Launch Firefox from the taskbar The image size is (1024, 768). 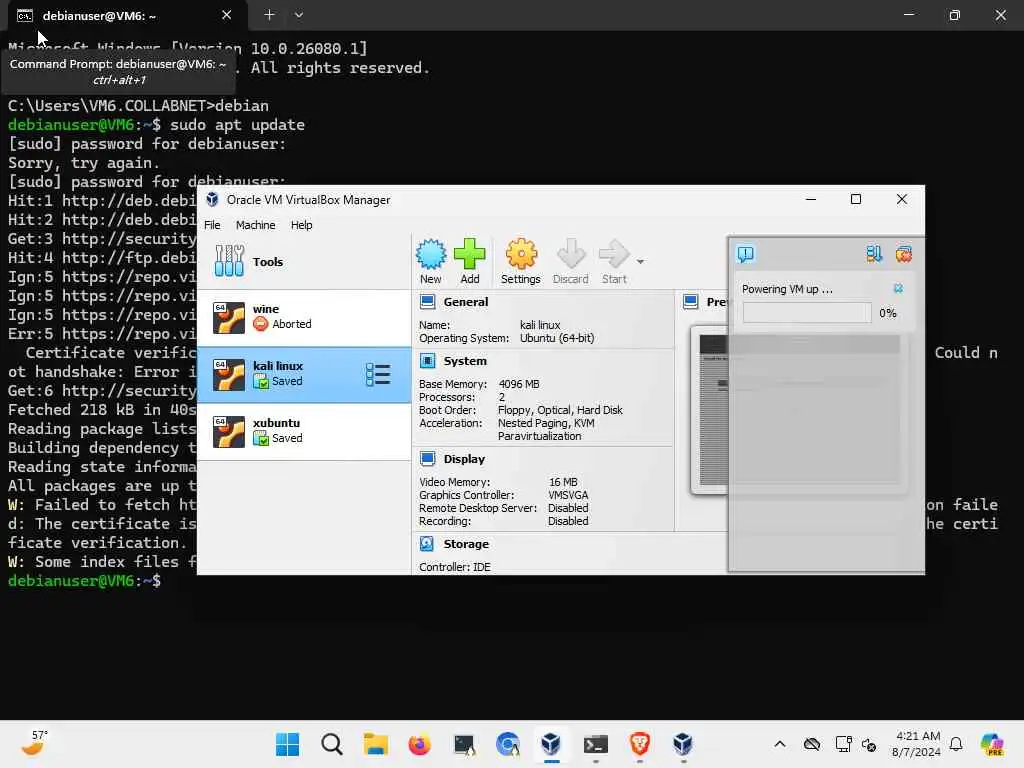pos(419,744)
